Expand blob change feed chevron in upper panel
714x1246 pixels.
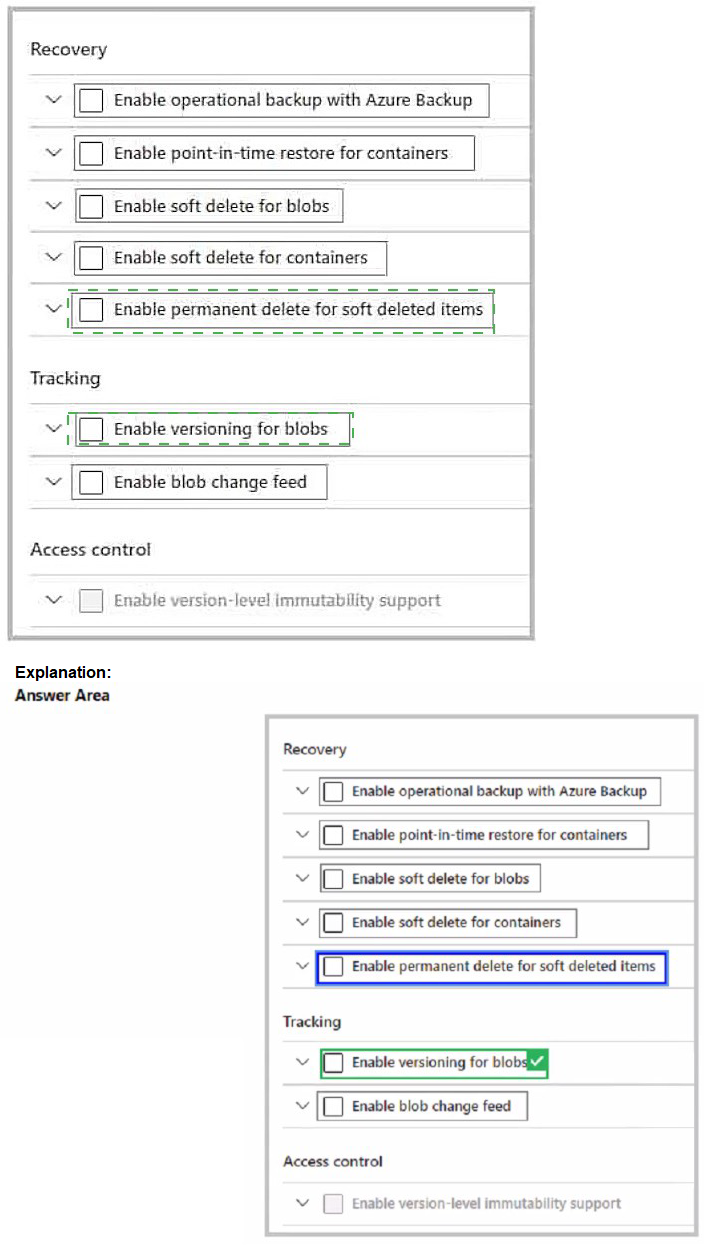coord(54,482)
